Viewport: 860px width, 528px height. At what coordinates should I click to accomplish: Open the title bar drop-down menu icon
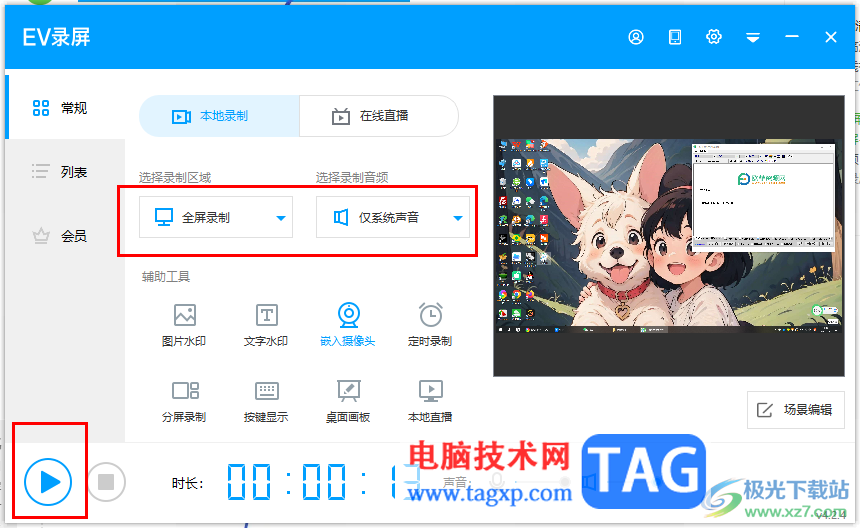pyautogui.click(x=752, y=37)
